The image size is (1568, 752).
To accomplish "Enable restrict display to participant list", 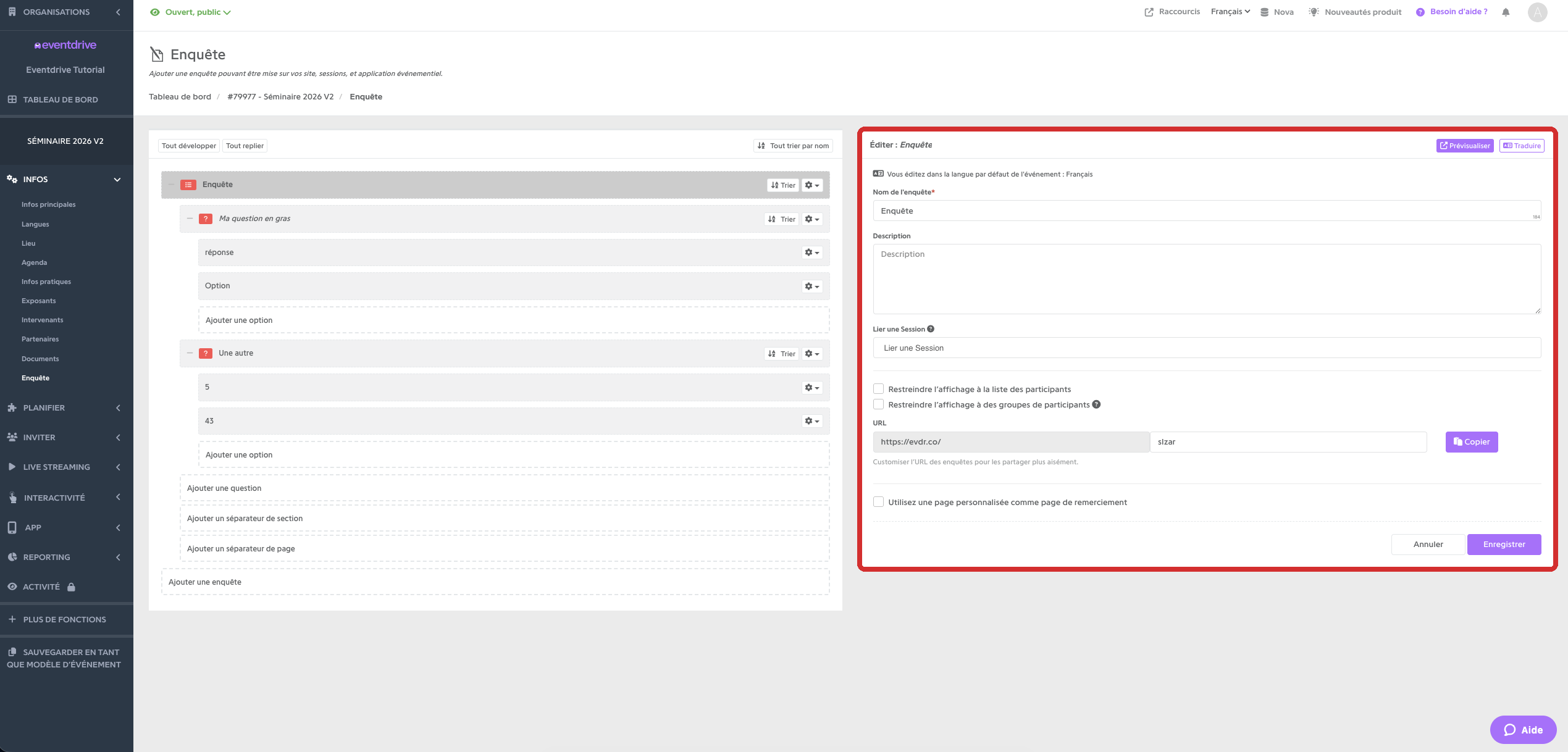I will pos(878,389).
